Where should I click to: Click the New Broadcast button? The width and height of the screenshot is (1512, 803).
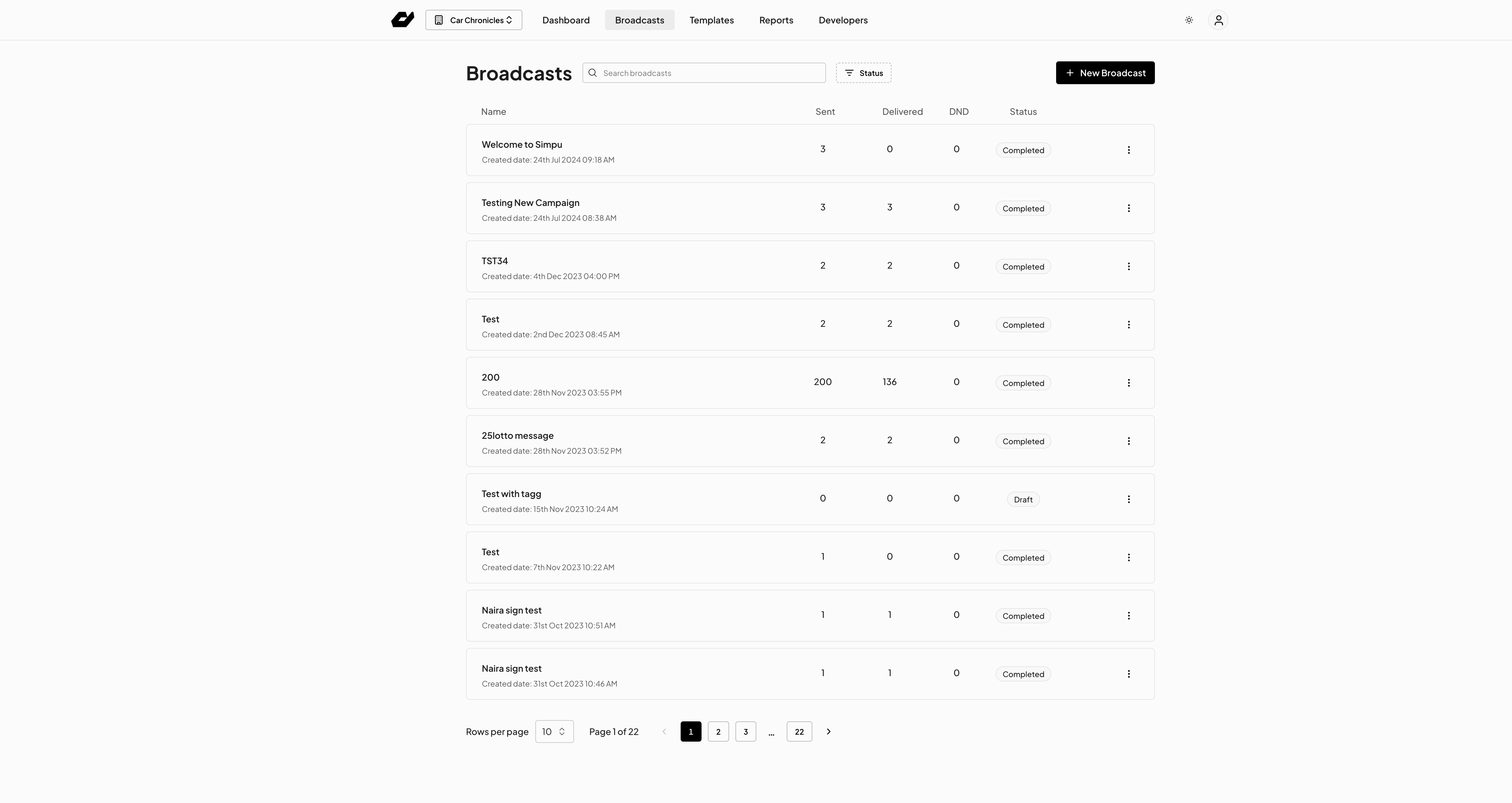1105,73
